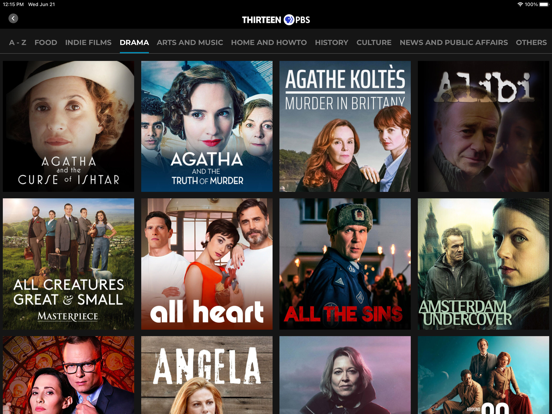Open All Creatures Great & Small
The width and height of the screenshot is (552, 414).
69,264
